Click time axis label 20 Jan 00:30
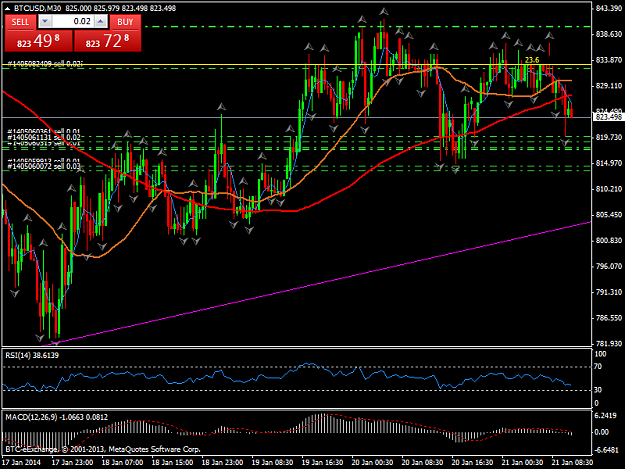Viewport: 625px width, 469px height. coord(372,462)
